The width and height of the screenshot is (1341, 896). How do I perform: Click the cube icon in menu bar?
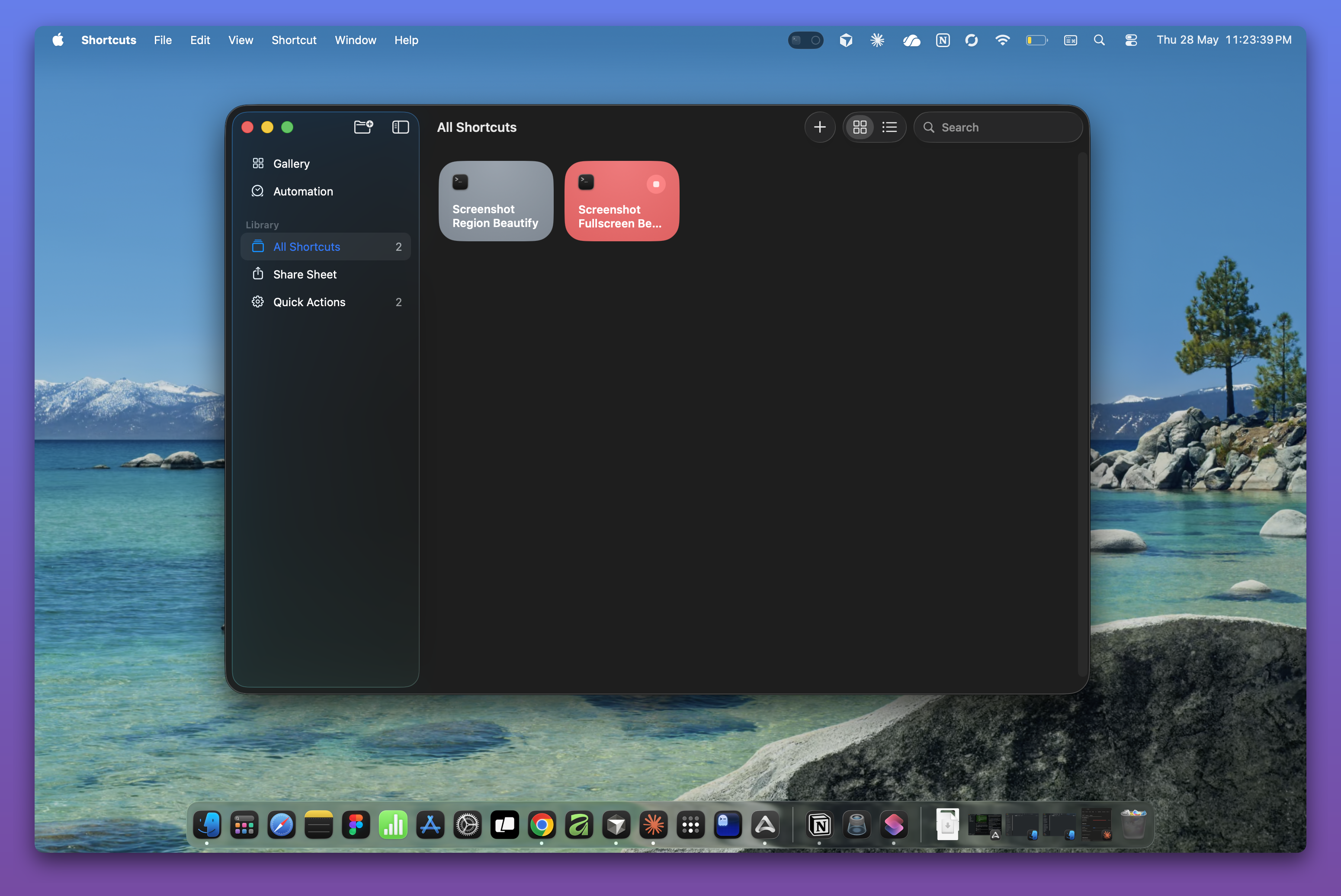[846, 40]
